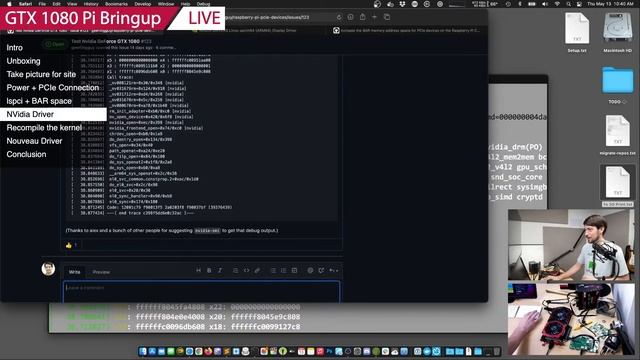Open Photoshop from the Dock
Viewport: 640px width, 360px height.
point(329,351)
